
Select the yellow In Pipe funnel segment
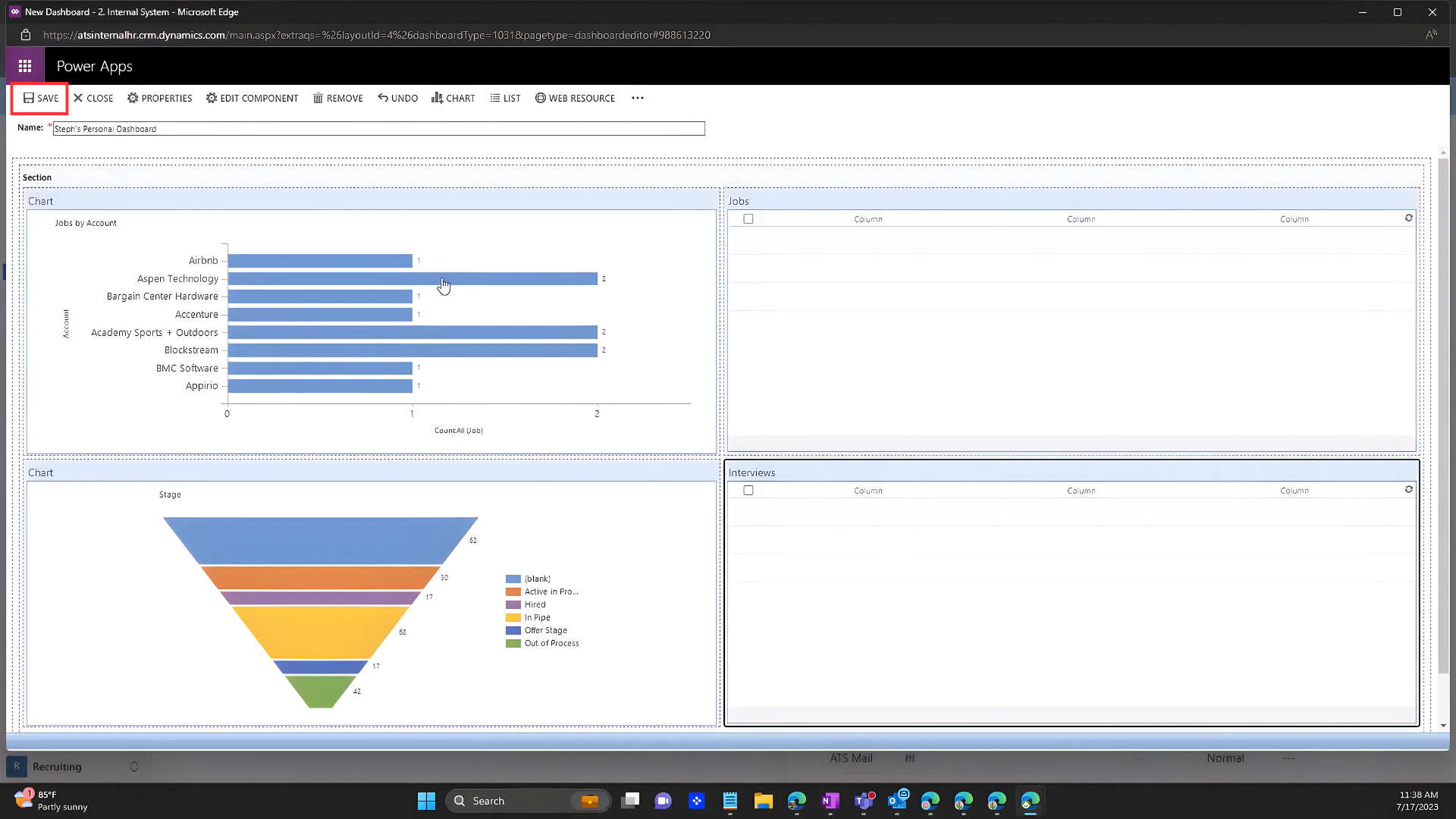click(x=321, y=632)
